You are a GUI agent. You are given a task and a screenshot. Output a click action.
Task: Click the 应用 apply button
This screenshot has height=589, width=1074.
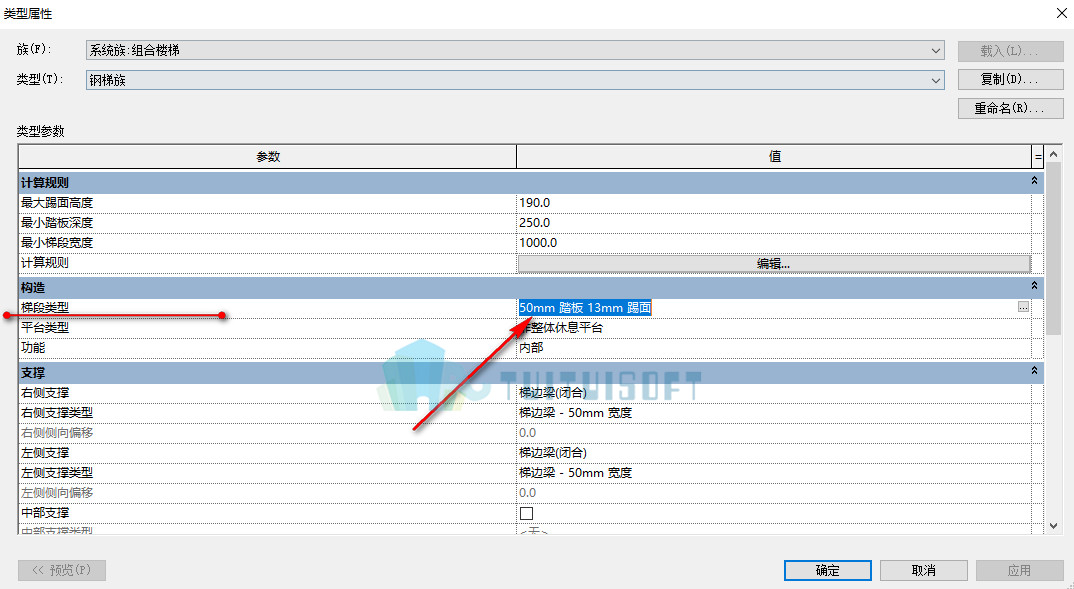click(1019, 571)
